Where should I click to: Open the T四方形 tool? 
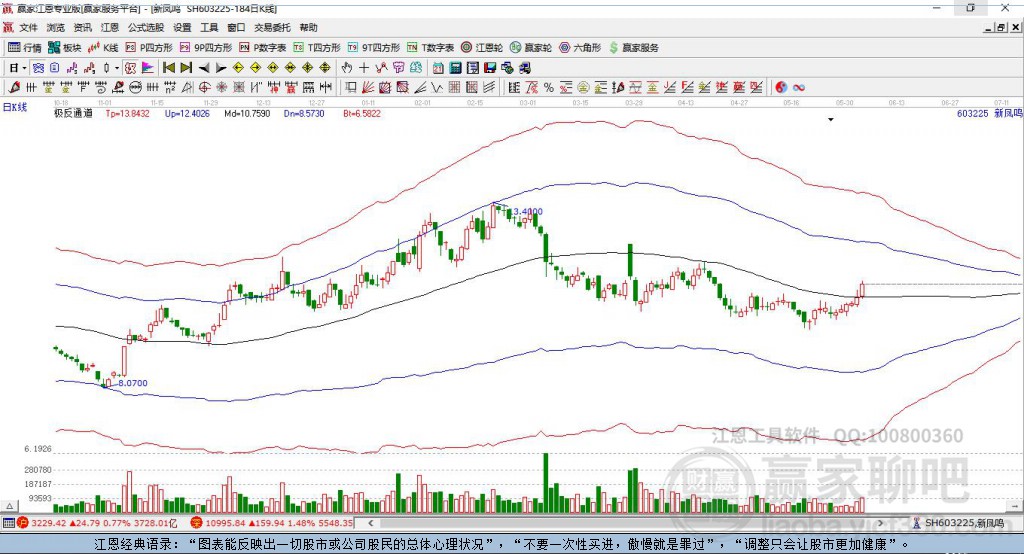tap(317, 48)
